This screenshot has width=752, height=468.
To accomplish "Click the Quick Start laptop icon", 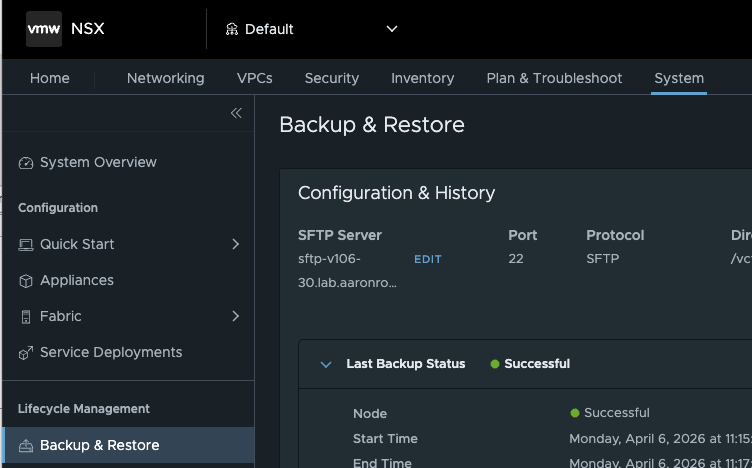I will click(26, 245).
